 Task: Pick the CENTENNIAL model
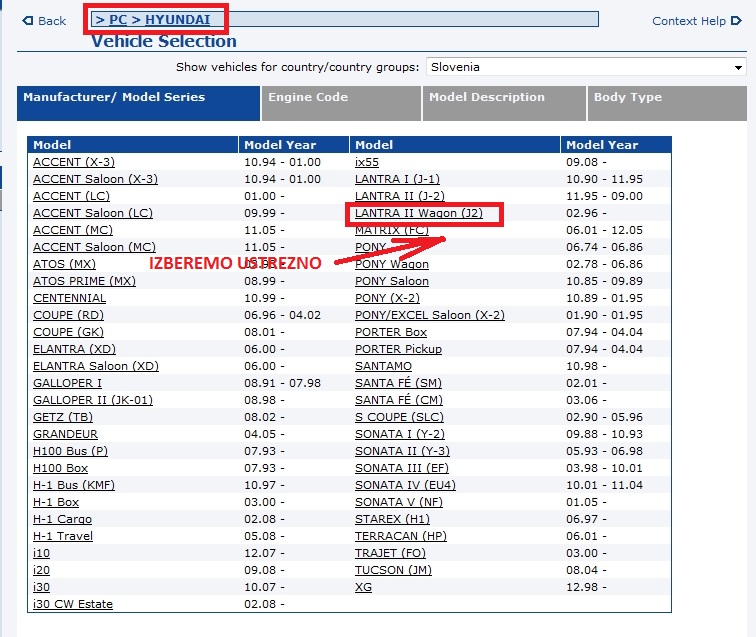click(x=69, y=298)
